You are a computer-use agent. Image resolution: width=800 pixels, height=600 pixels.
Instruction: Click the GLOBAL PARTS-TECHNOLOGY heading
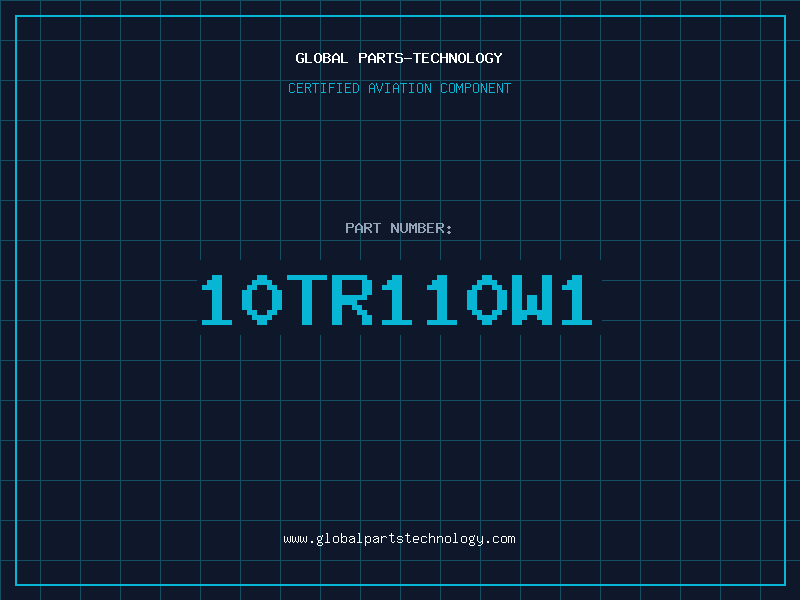tap(399, 58)
